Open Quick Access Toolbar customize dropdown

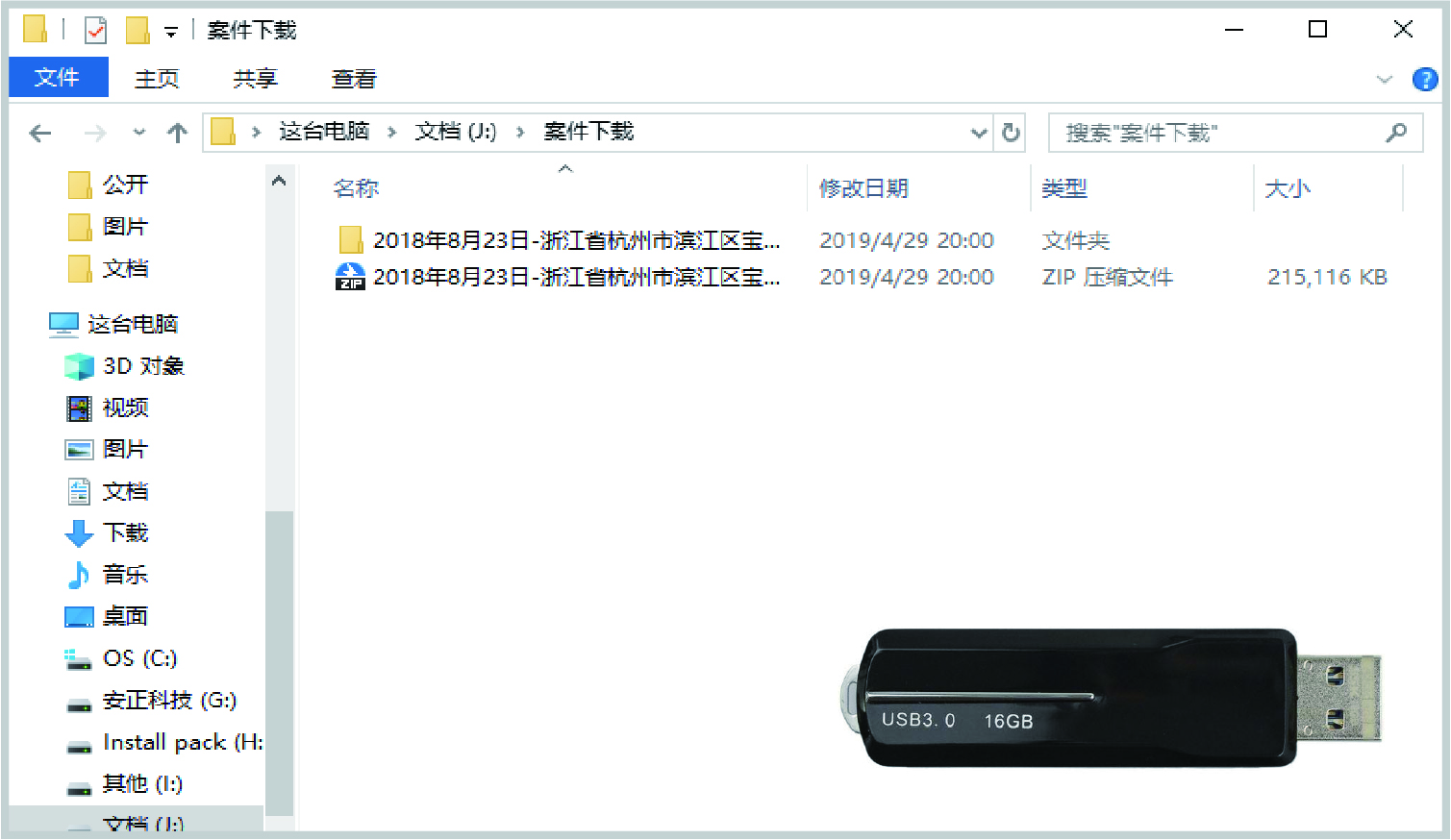coord(171,33)
